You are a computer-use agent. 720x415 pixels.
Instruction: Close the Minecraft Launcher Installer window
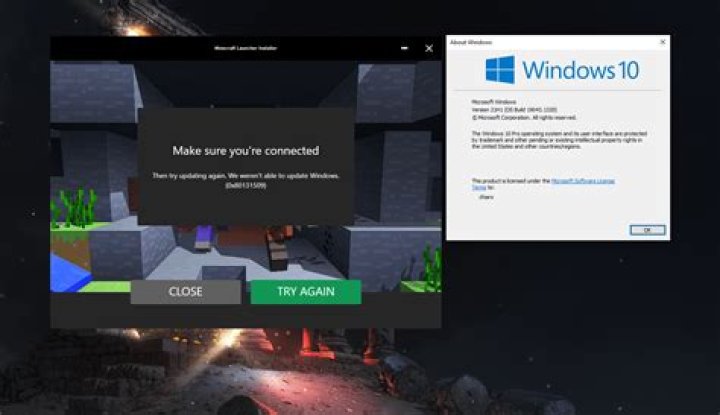click(x=429, y=48)
